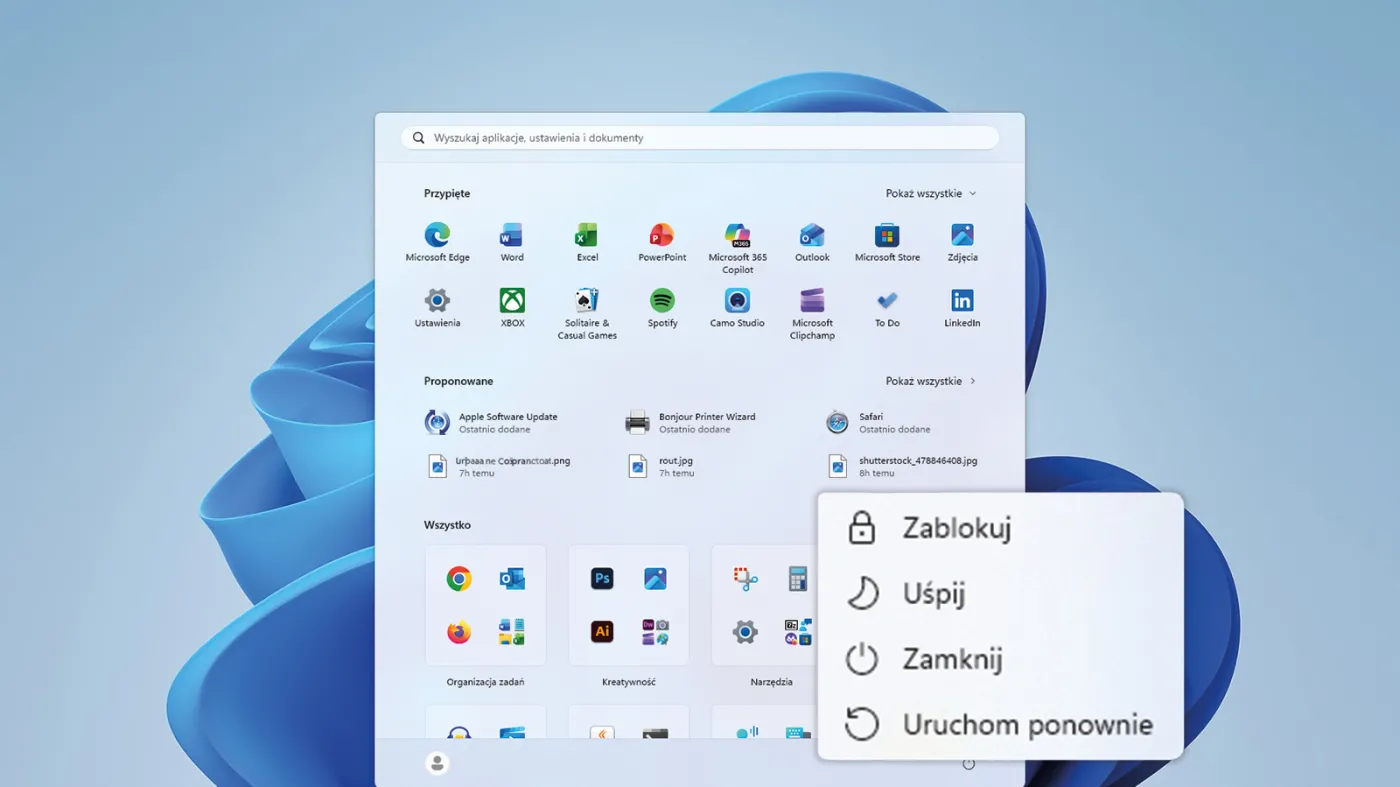The image size is (1400, 787).
Task: Launch Photoshop in the Kreatywność folder
Action: [602, 578]
